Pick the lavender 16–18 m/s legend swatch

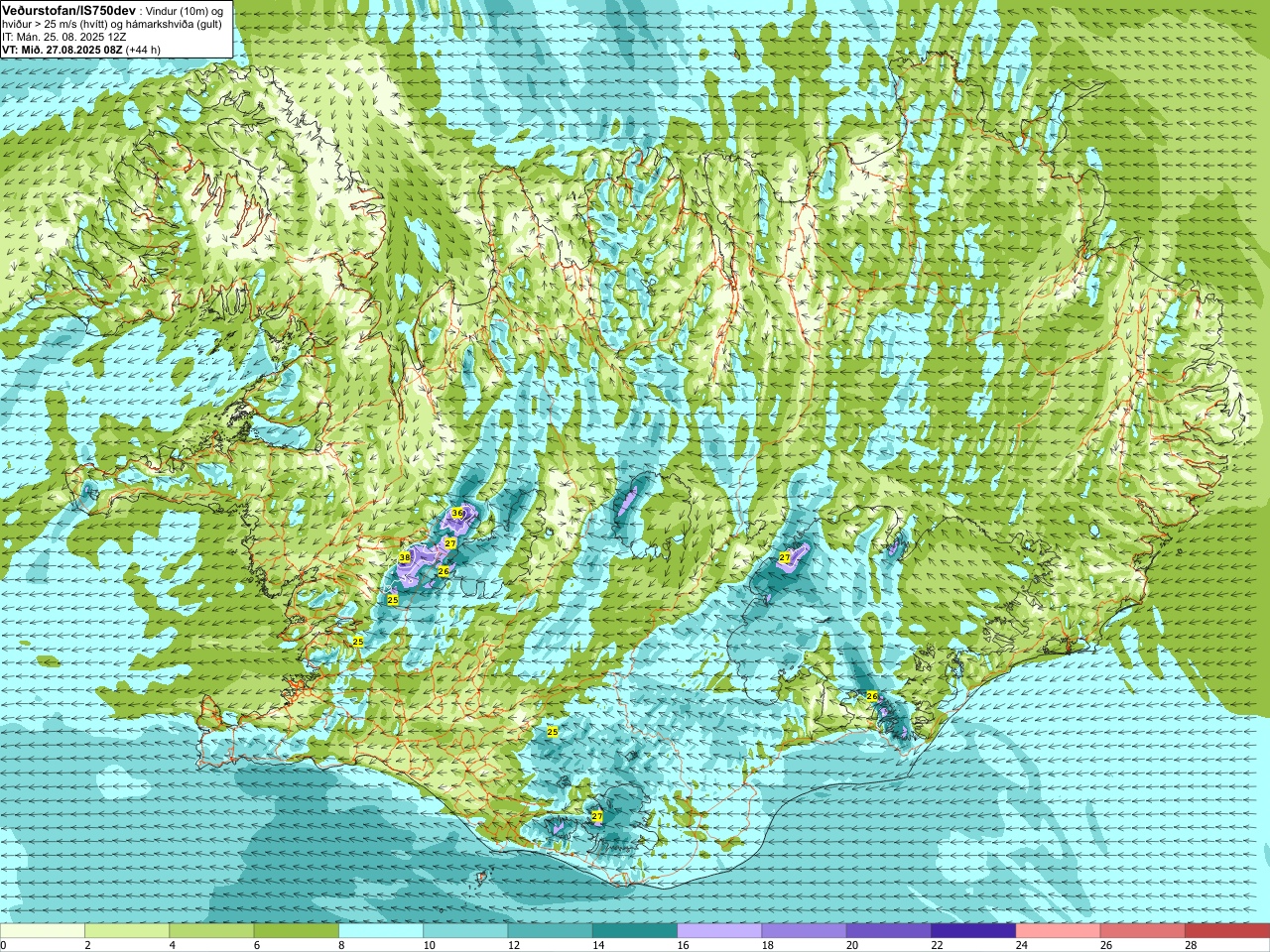point(719,931)
